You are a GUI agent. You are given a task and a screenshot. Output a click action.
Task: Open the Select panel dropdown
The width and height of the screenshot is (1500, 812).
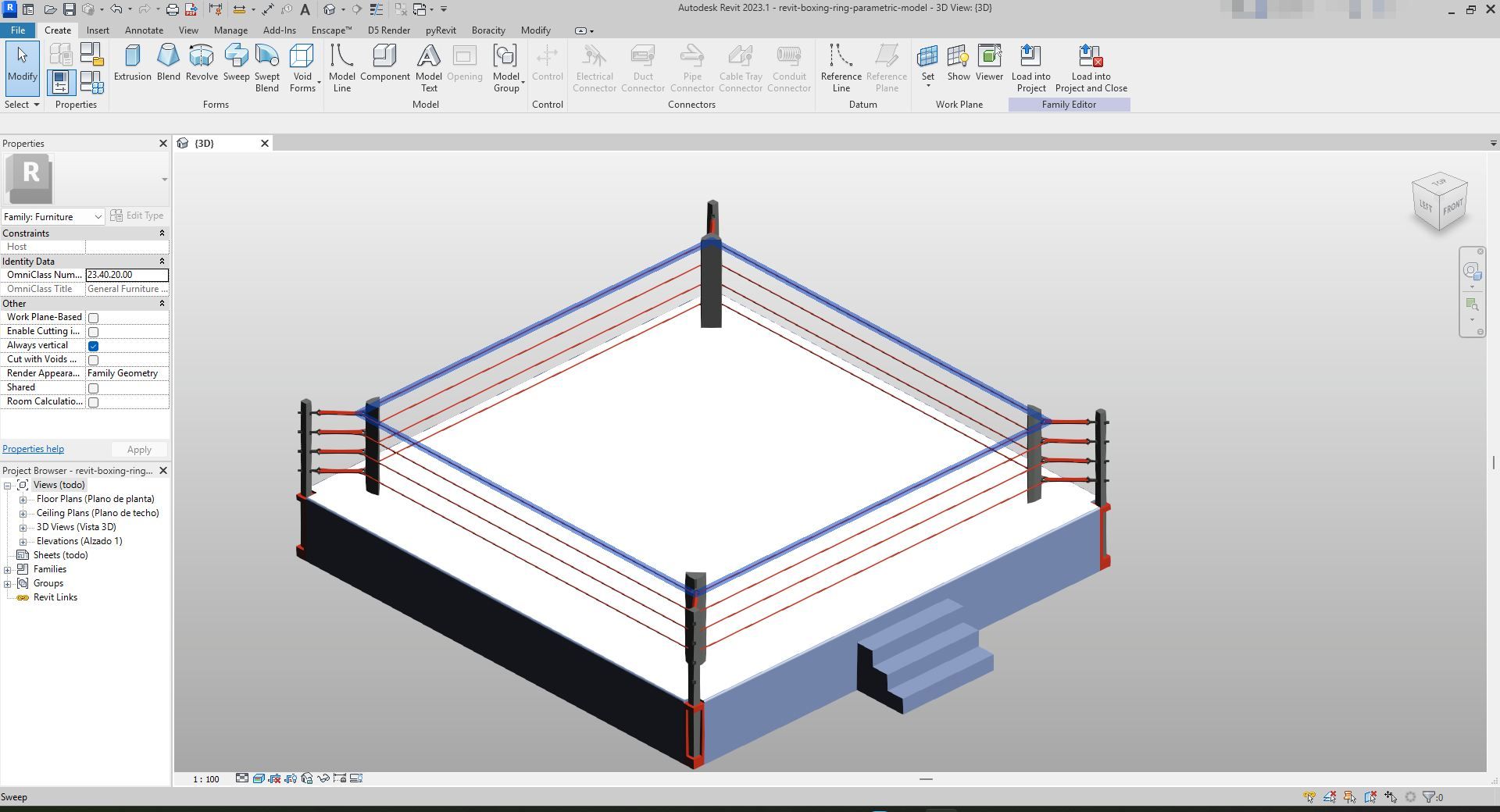click(21, 105)
